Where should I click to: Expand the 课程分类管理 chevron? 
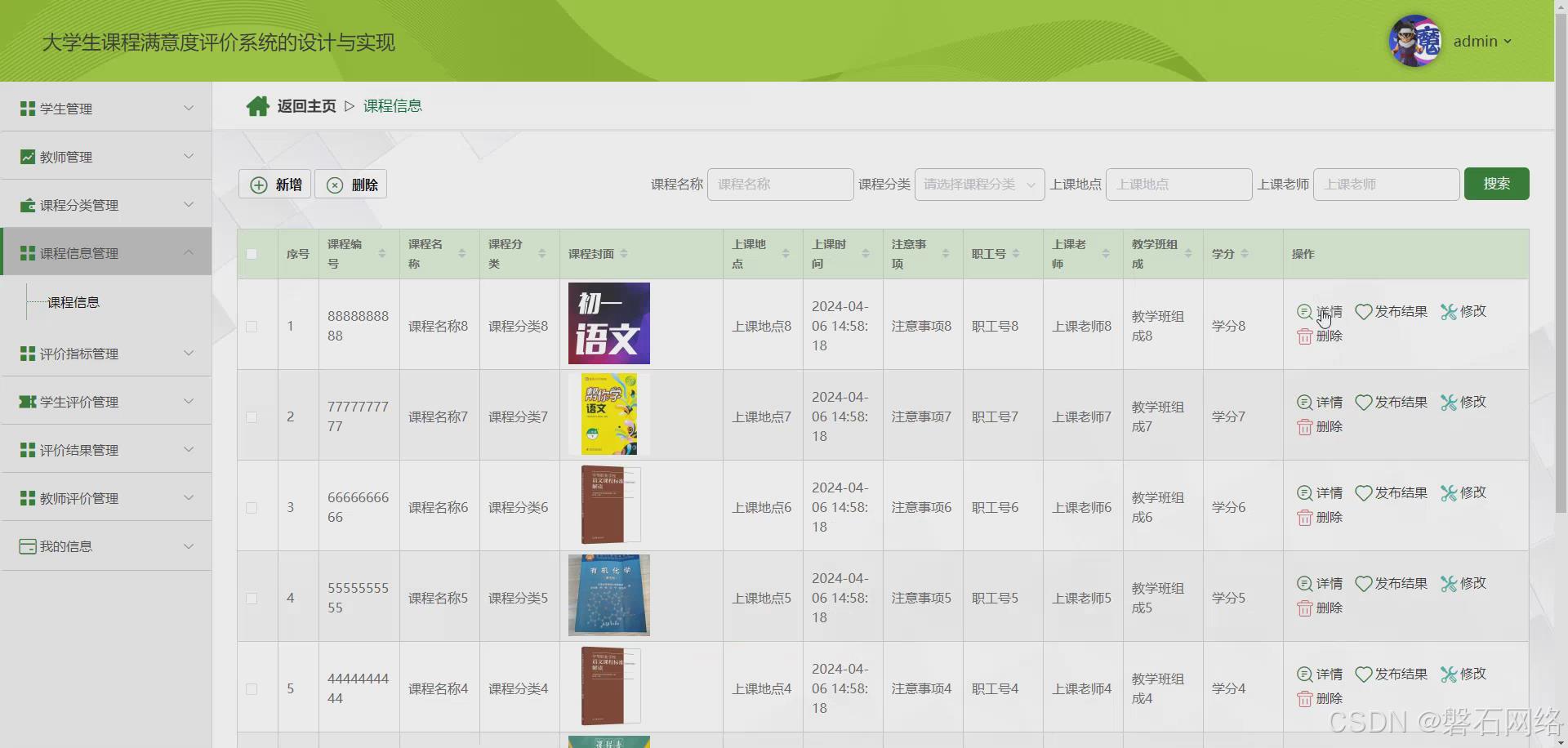tap(189, 204)
